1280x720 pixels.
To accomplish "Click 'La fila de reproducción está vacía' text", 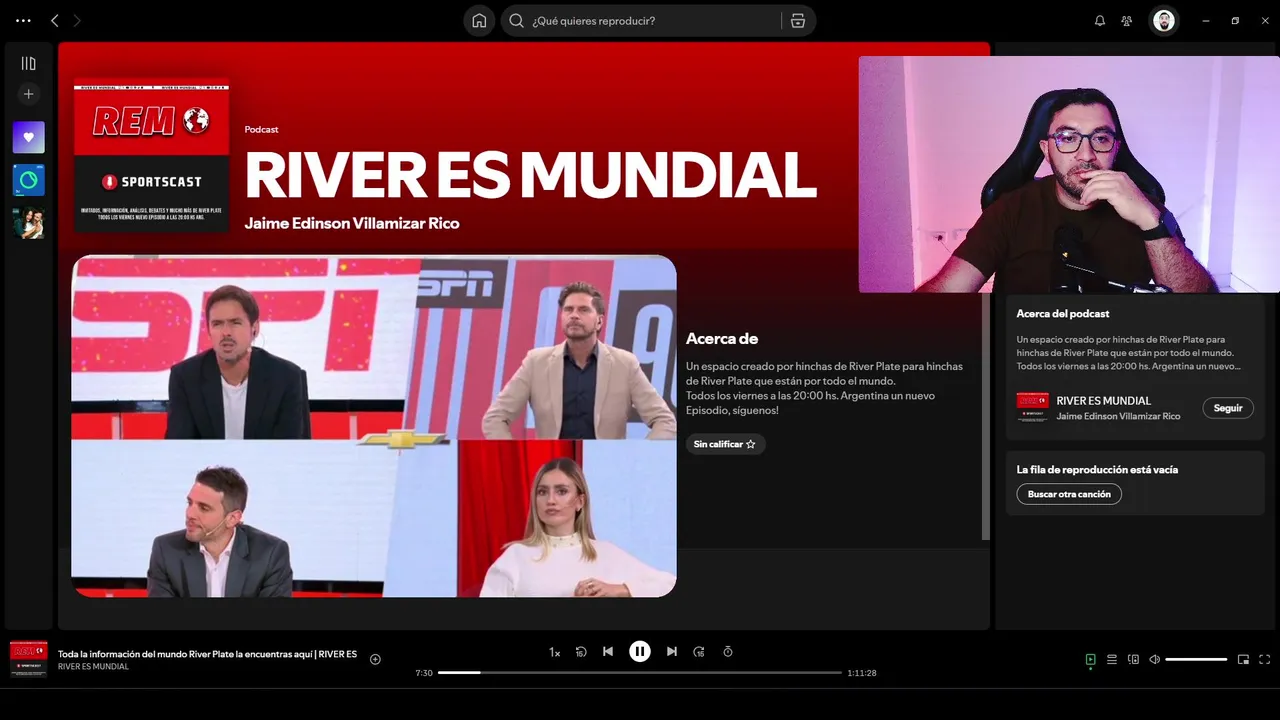I will pos(1097,470).
